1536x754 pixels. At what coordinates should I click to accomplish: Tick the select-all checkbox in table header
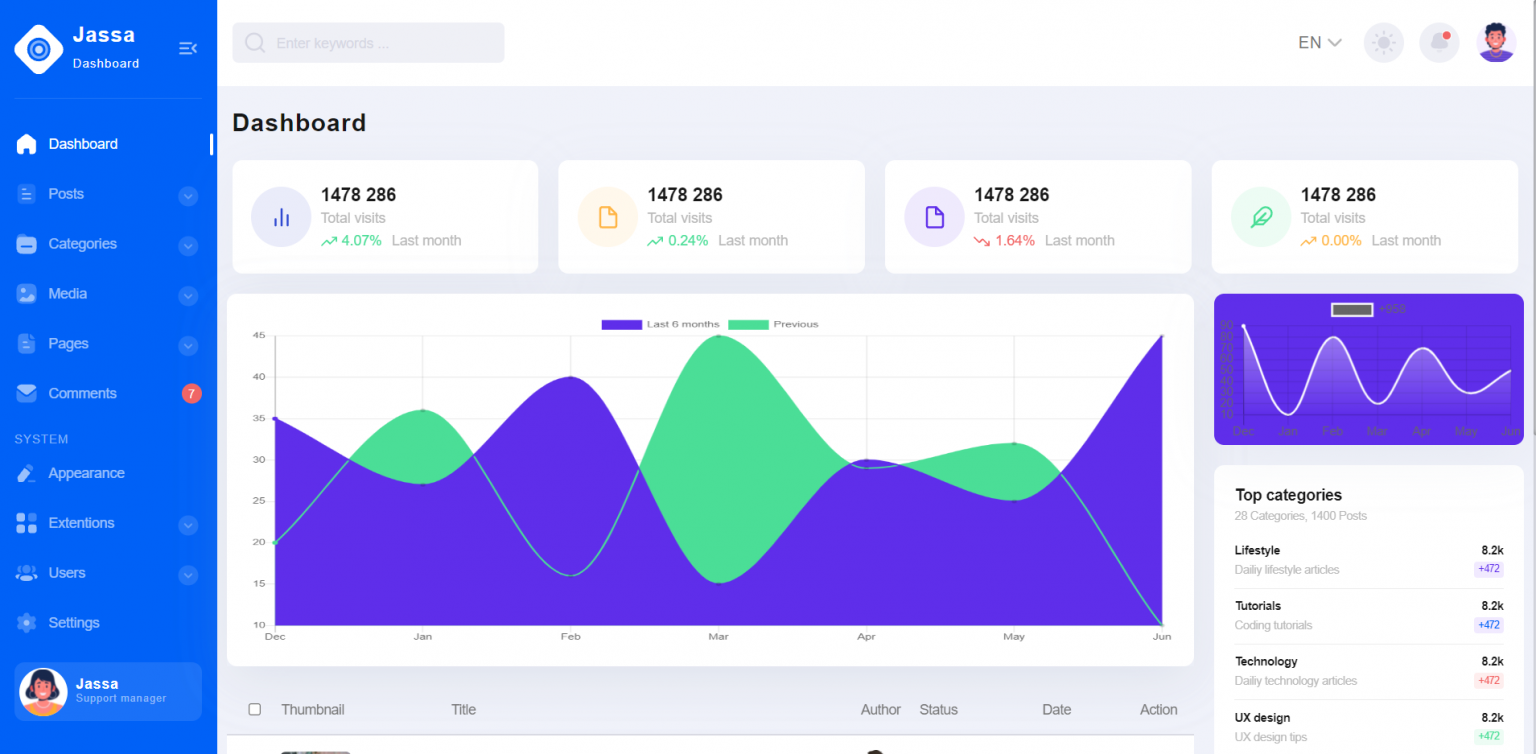(x=255, y=709)
